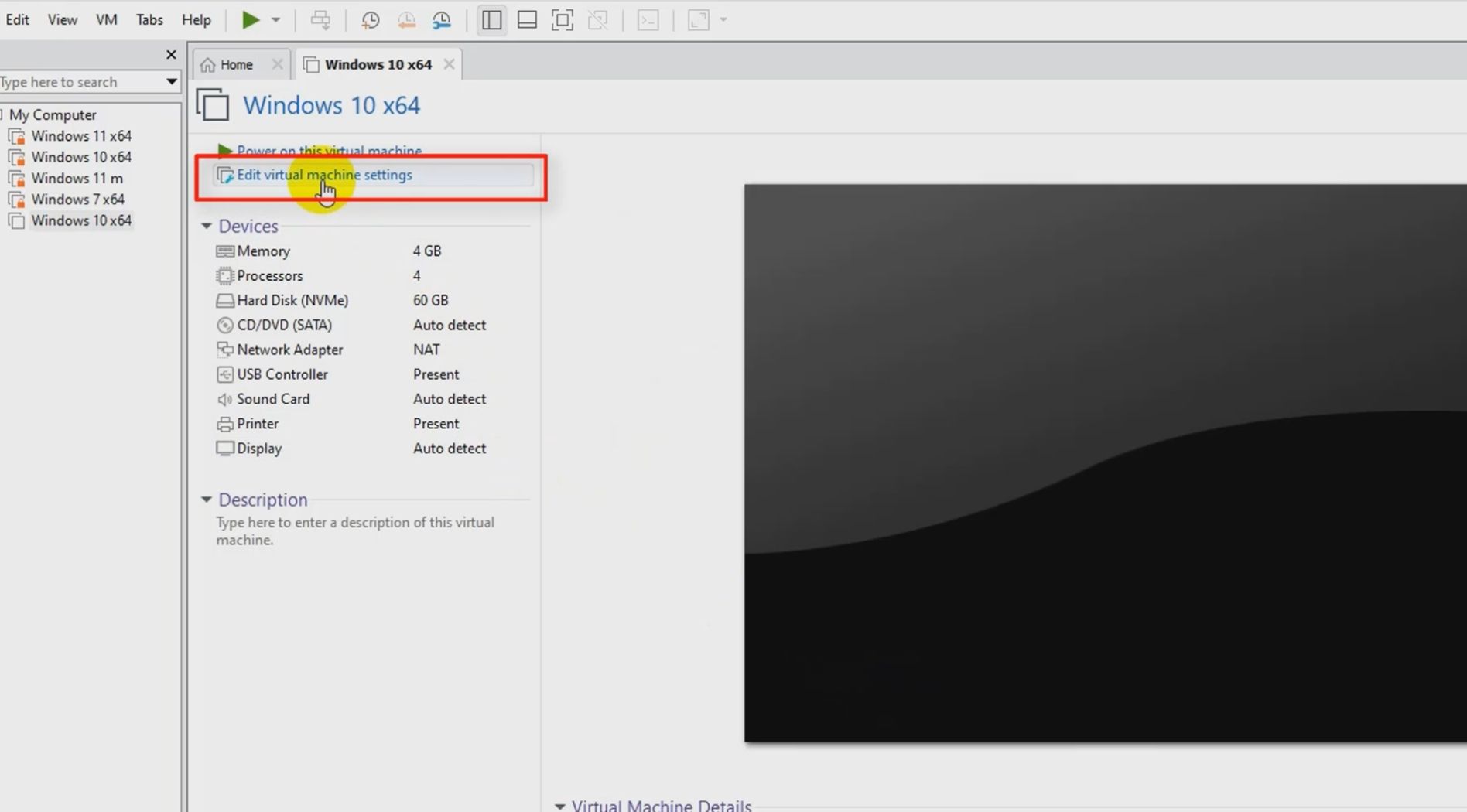This screenshot has height=812, width=1467.
Task: Click the console view toolbar icon
Action: click(648, 20)
